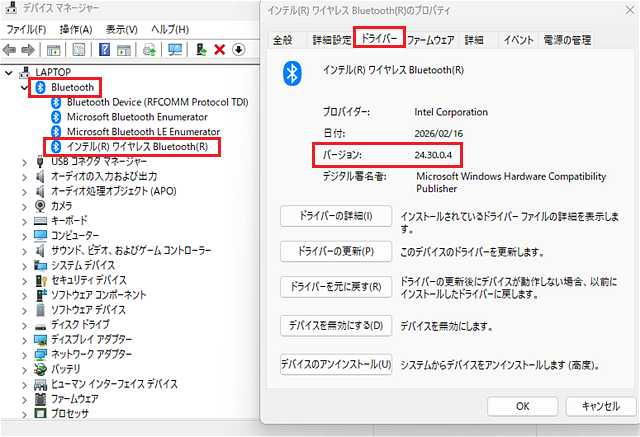
Task: Click the scan for hardware changes icon
Action: [x=175, y=50]
